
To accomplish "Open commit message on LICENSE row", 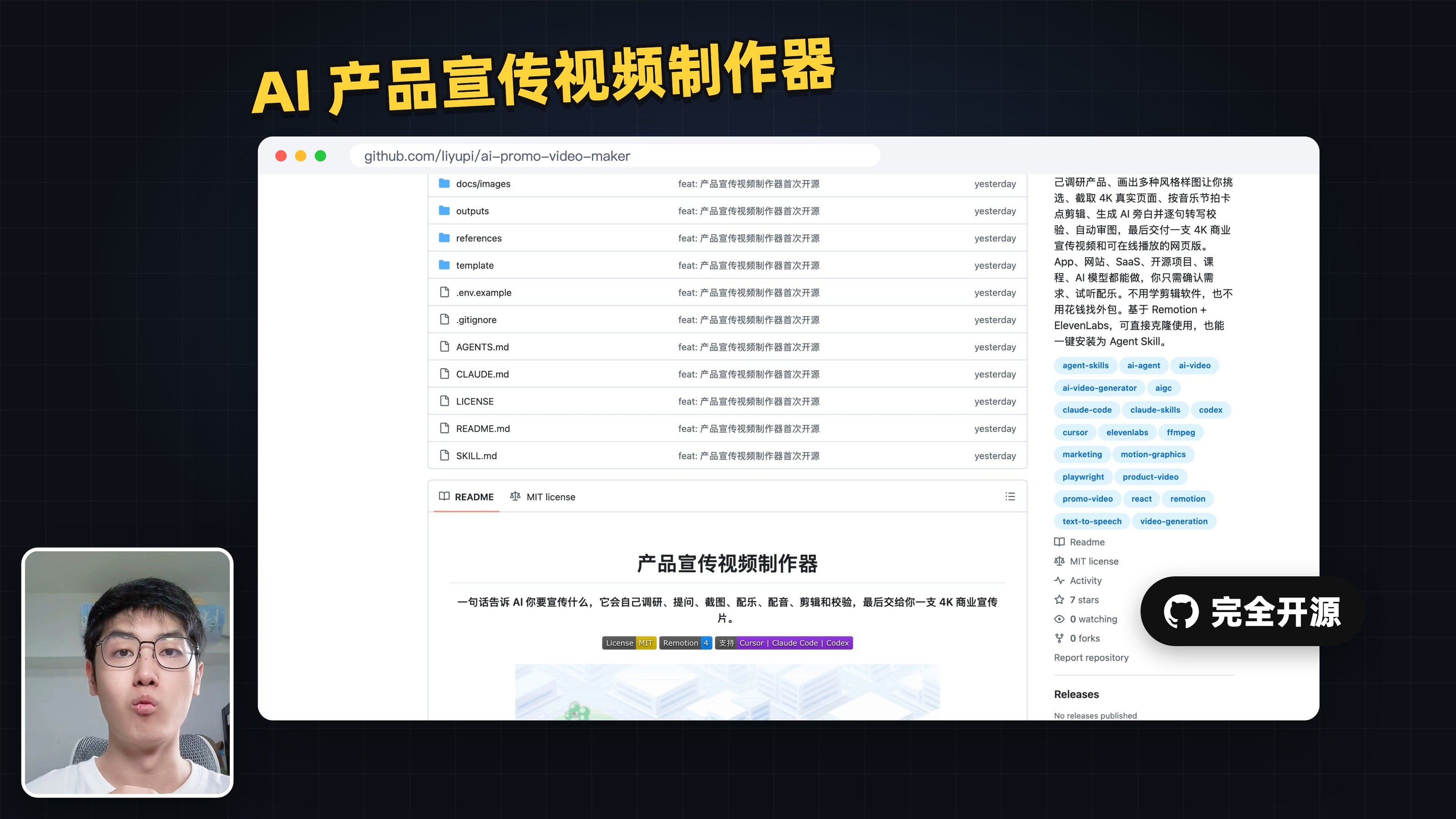I will point(748,401).
